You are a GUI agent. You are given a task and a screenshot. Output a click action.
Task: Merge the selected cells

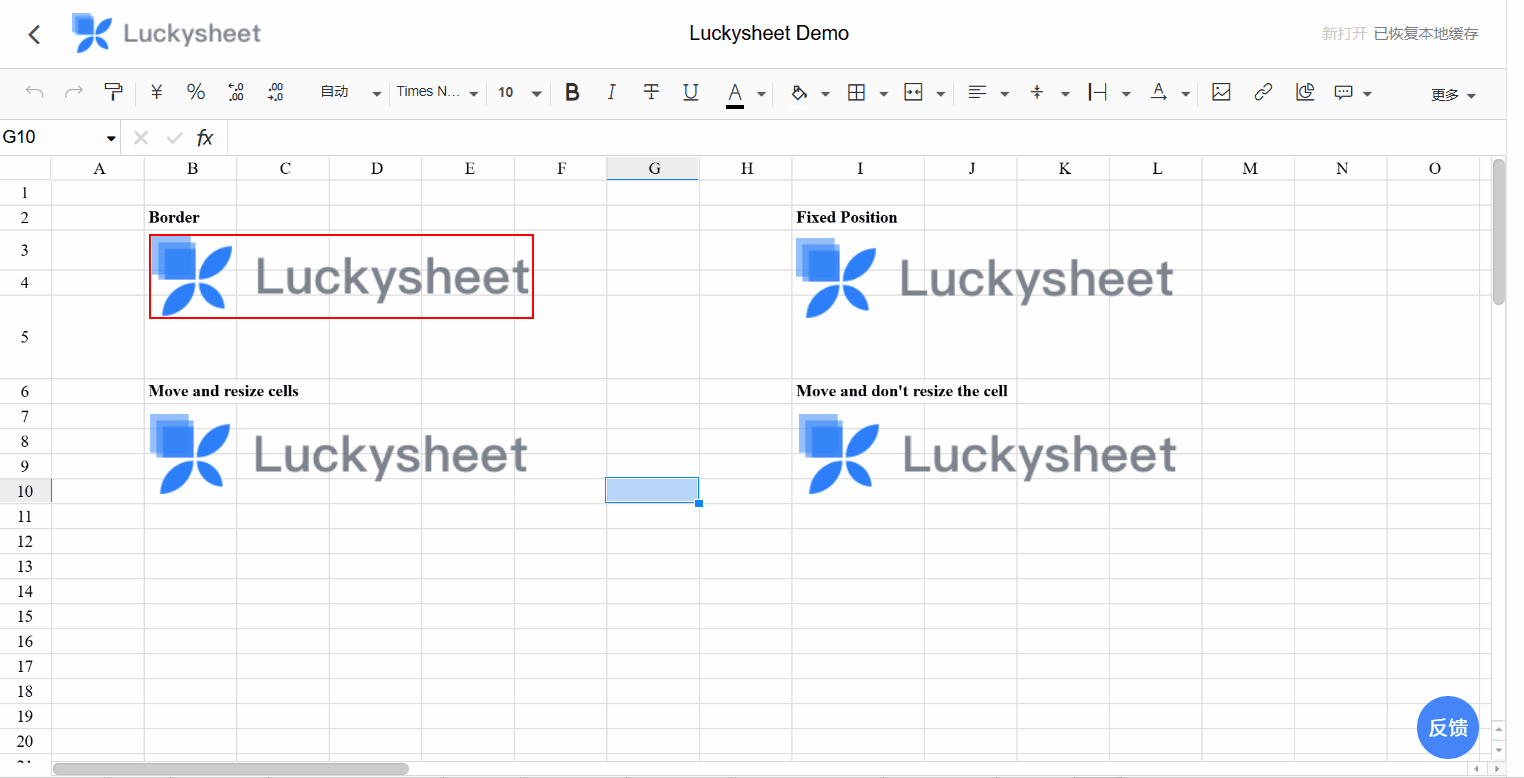[x=913, y=93]
